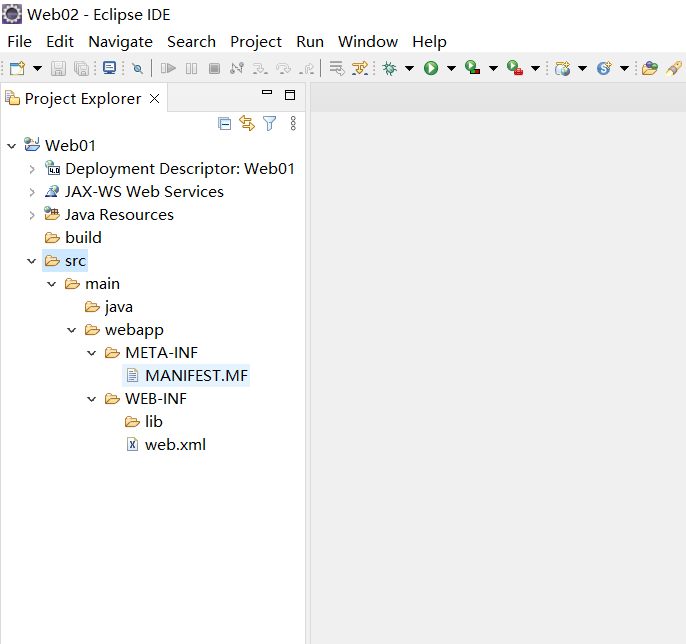
Task: Click the filter funnel icon
Action: click(270, 123)
